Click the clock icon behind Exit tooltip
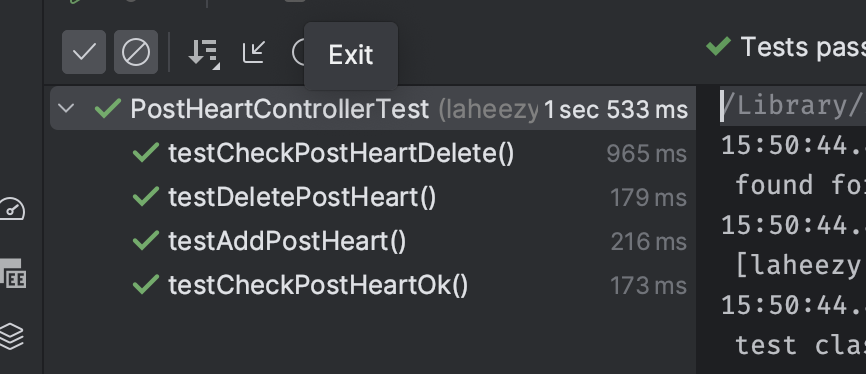866x374 pixels. point(299,52)
